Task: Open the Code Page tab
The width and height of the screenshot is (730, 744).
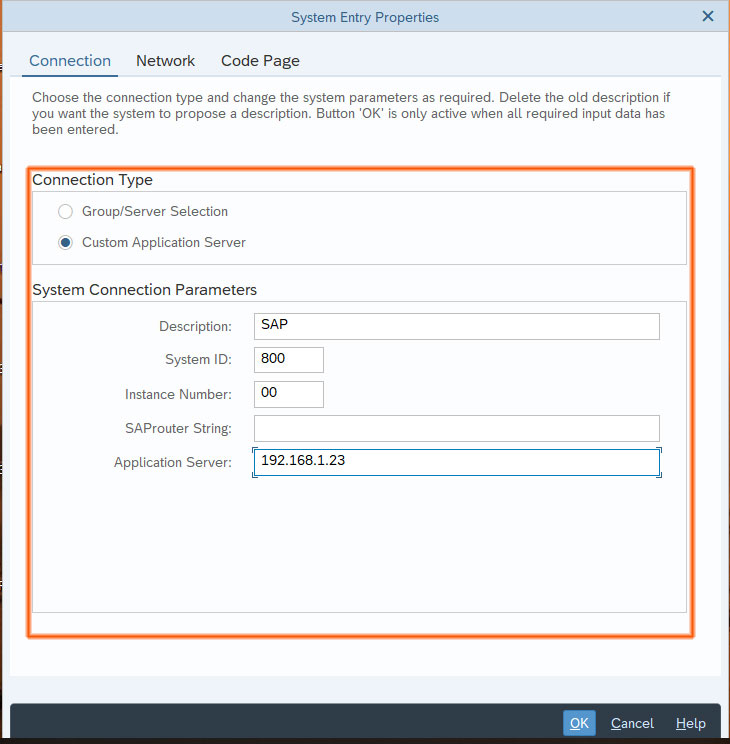Action: pyautogui.click(x=260, y=61)
